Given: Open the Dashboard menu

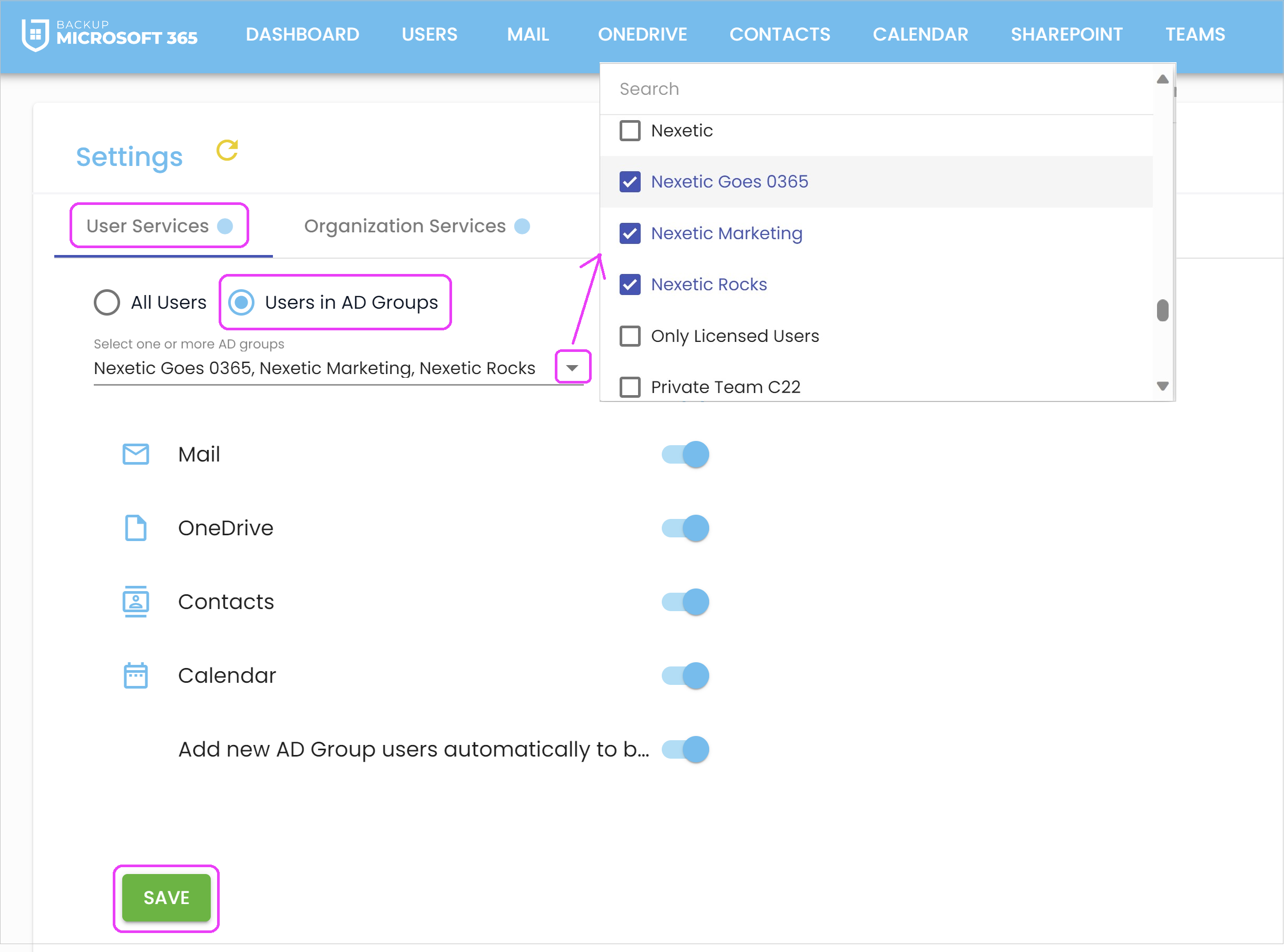Looking at the screenshot, I should 302,35.
